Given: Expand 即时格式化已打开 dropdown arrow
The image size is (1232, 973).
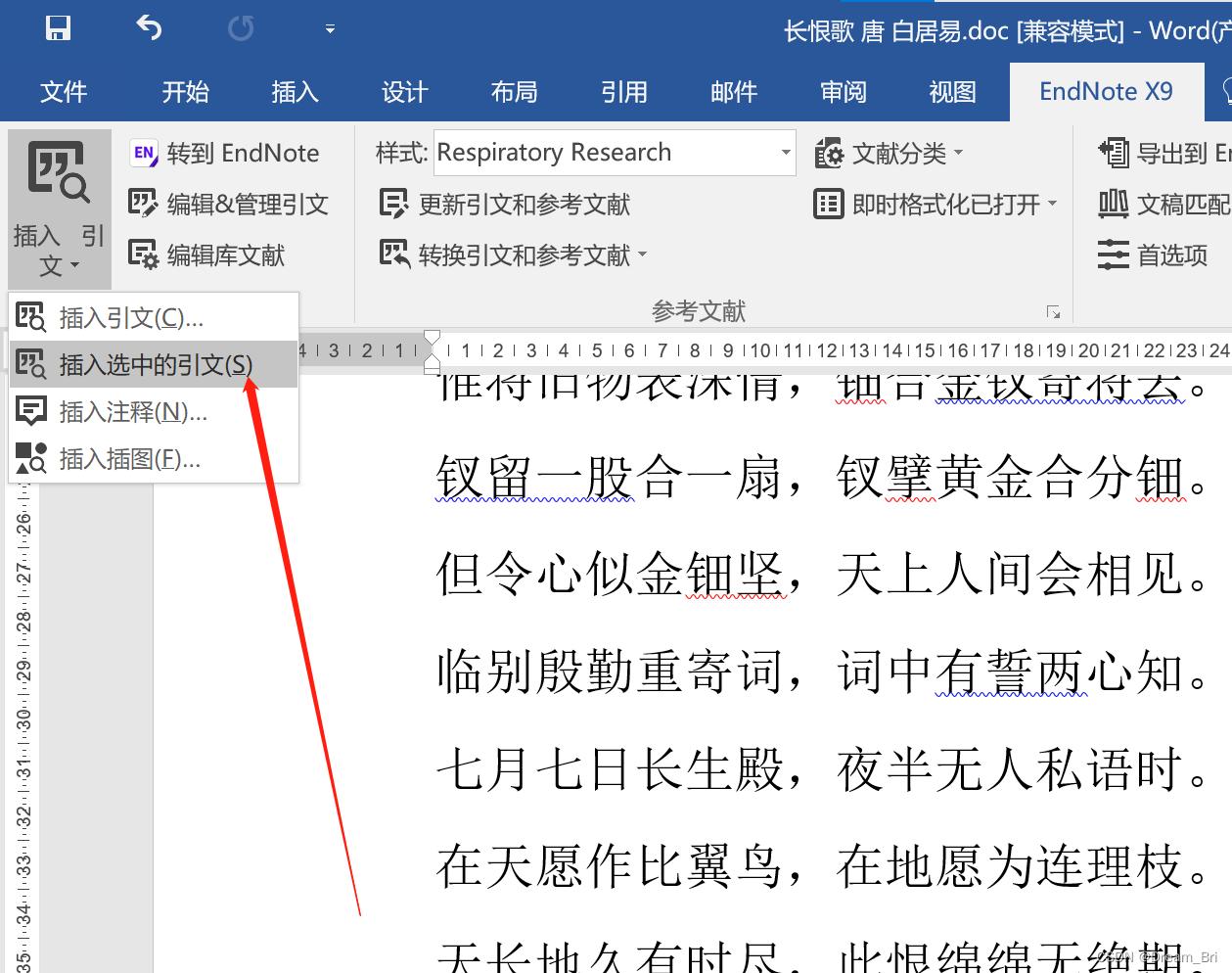Looking at the screenshot, I should click(1052, 204).
